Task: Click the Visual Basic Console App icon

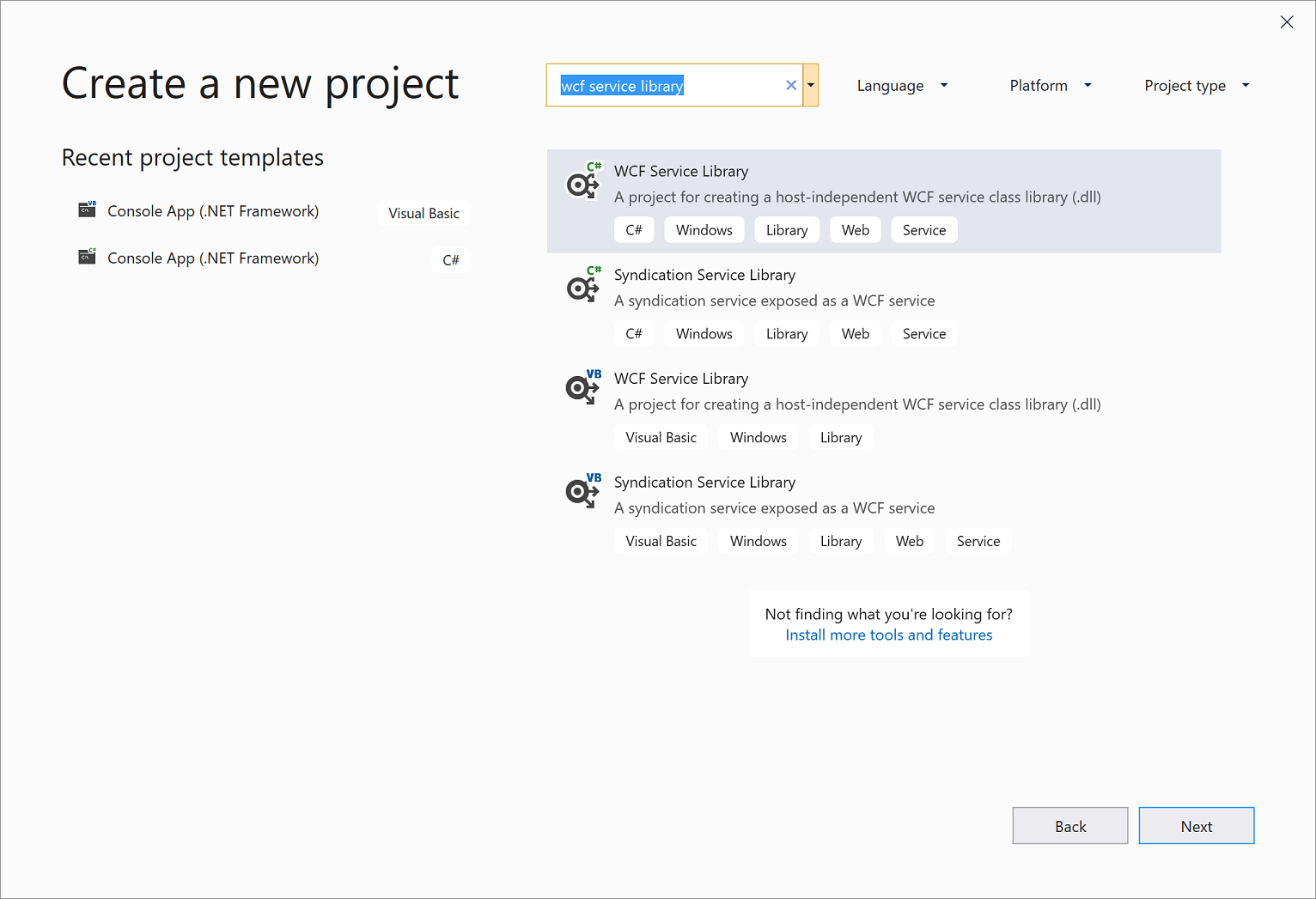Action: (x=87, y=210)
